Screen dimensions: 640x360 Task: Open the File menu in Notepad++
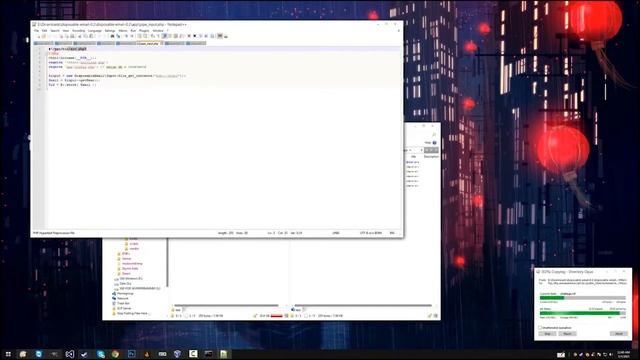[36, 31]
